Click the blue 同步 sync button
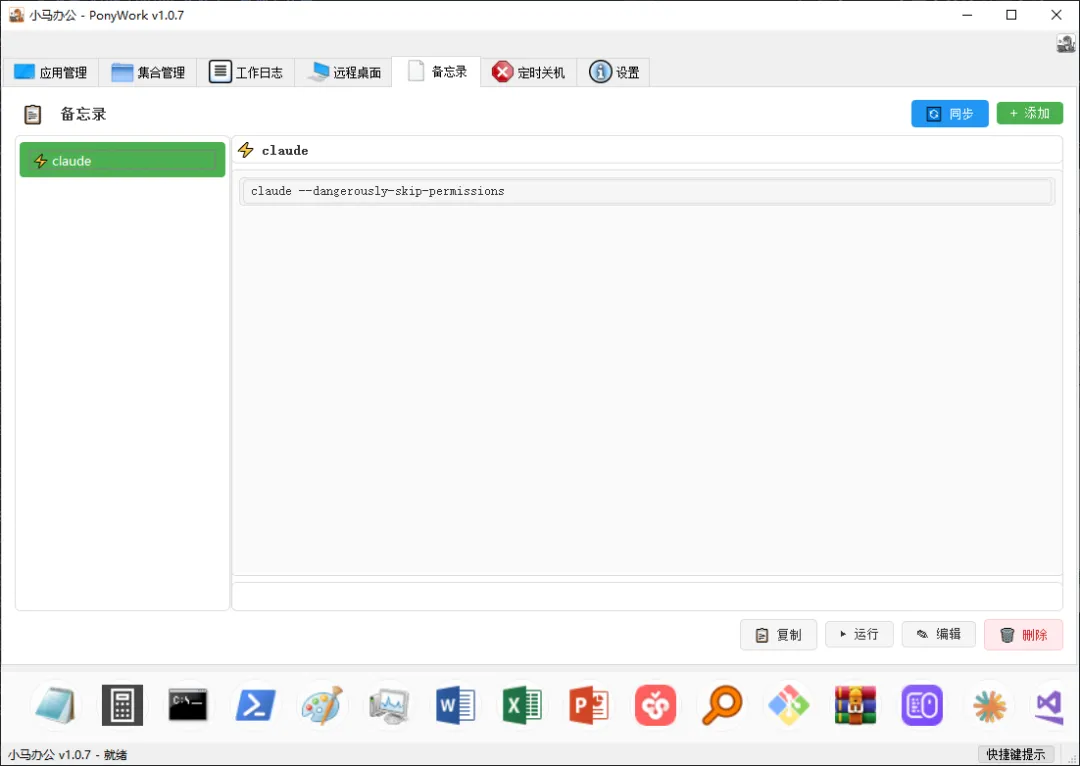The image size is (1080, 766). click(x=950, y=114)
